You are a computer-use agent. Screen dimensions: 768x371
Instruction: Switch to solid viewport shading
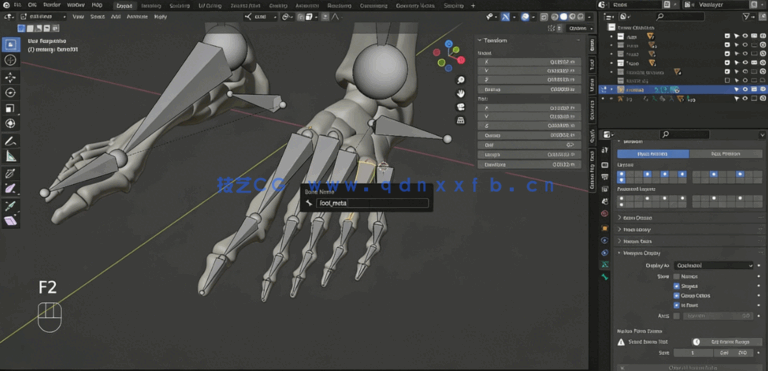(563, 17)
